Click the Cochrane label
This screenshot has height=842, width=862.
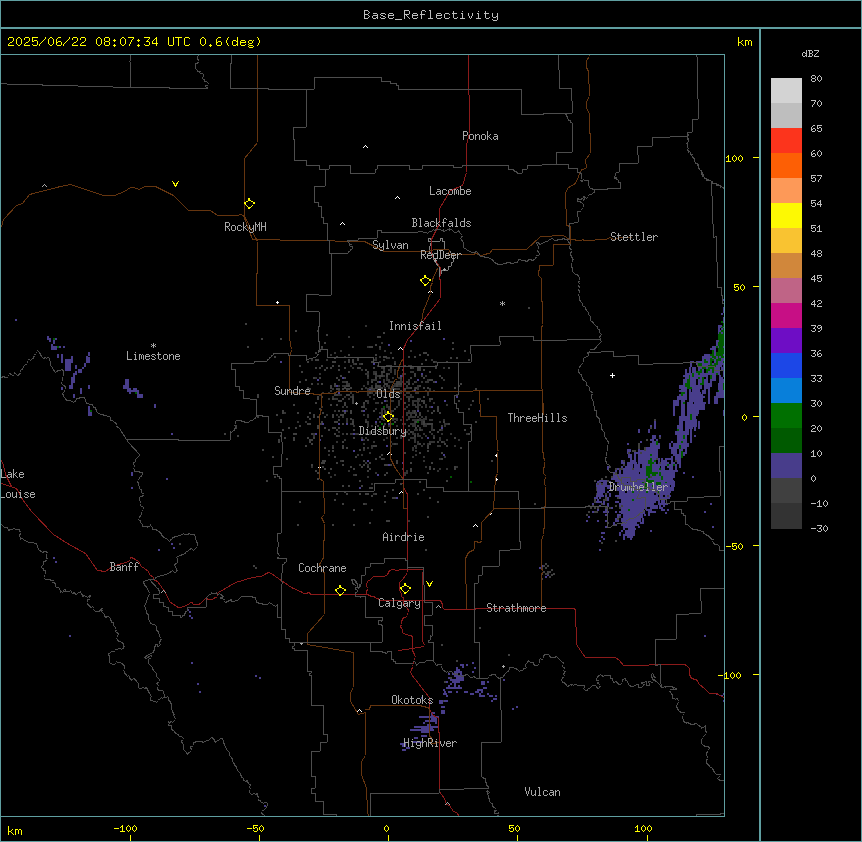[x=322, y=568]
